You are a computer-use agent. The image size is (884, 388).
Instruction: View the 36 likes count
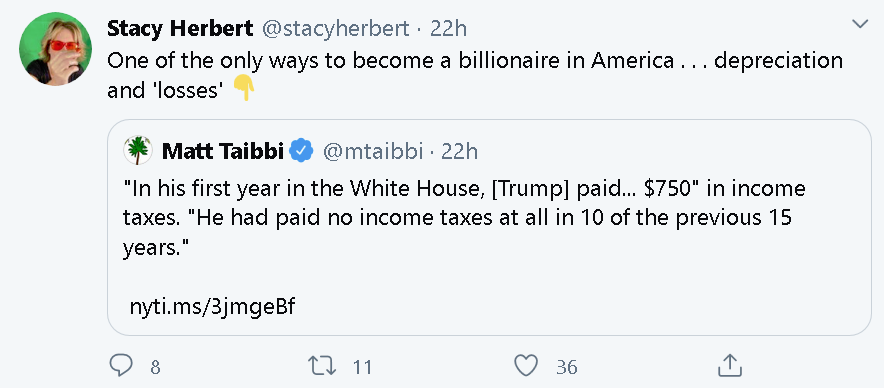pyautogui.click(x=567, y=367)
